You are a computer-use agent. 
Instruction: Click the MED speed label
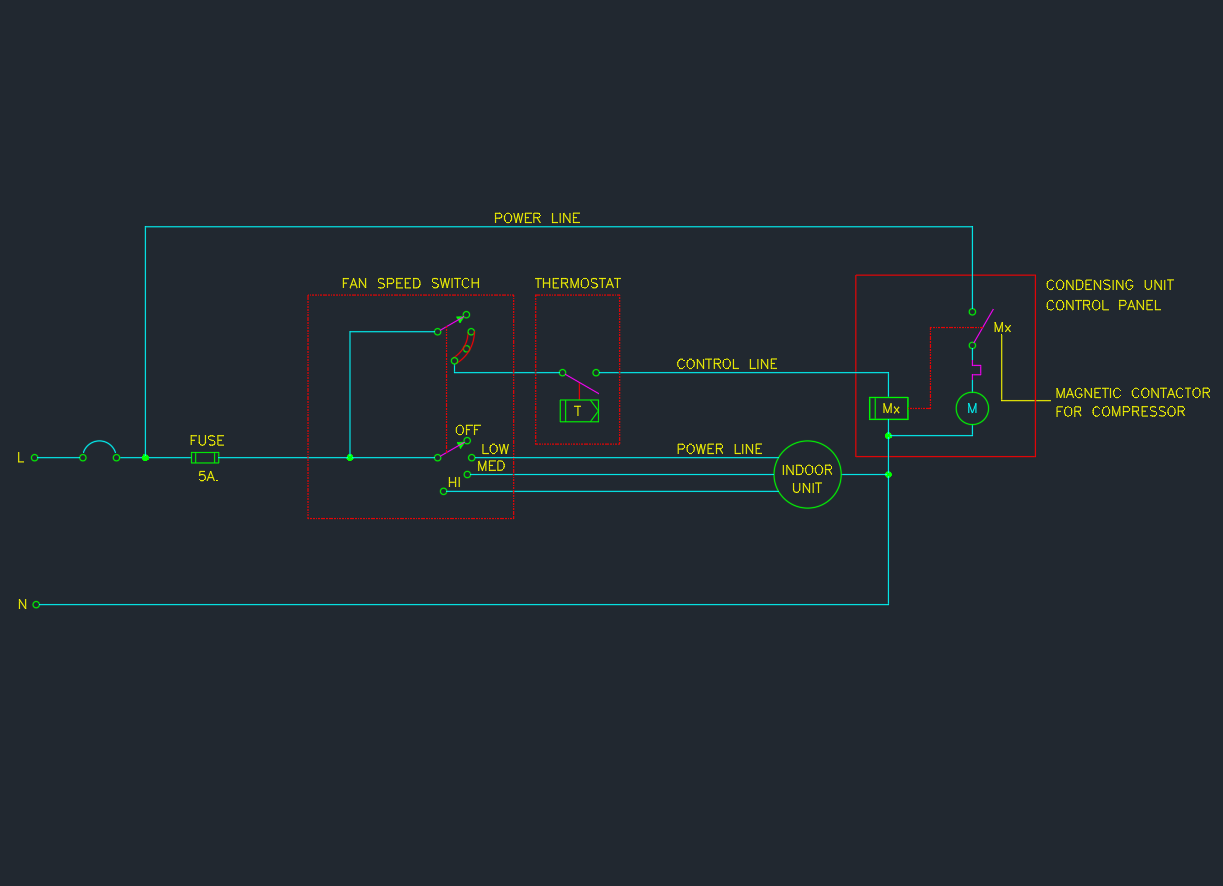491,466
